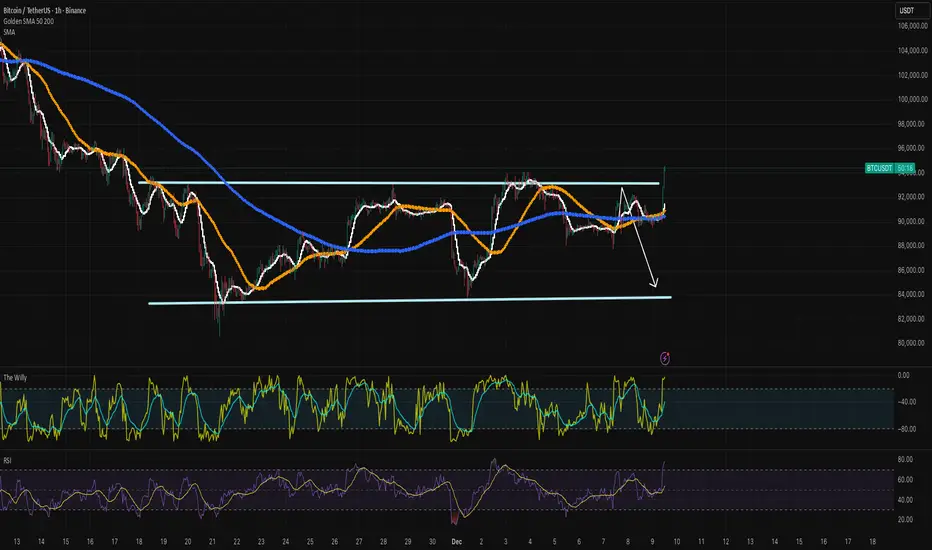932x550 pixels.
Task: Click the 9 date label on the time axis
Action: pyautogui.click(x=652, y=542)
